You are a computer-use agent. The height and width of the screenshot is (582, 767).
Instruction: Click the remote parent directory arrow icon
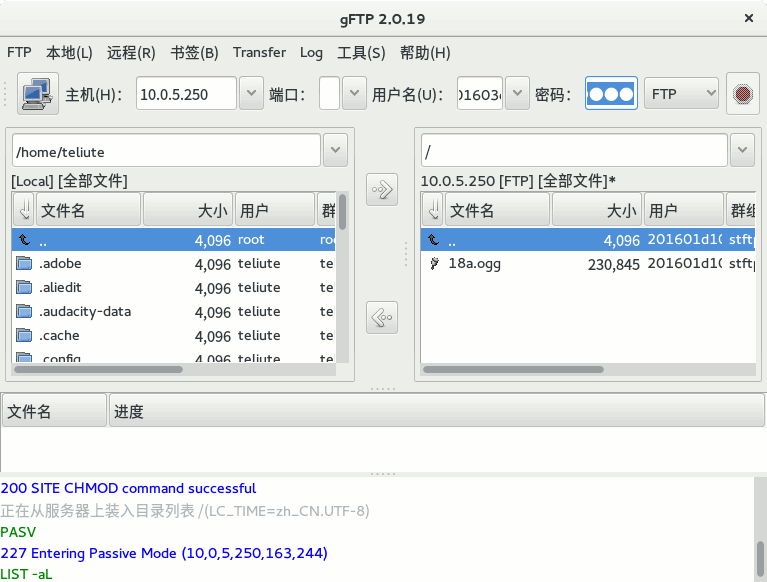tap(433, 240)
